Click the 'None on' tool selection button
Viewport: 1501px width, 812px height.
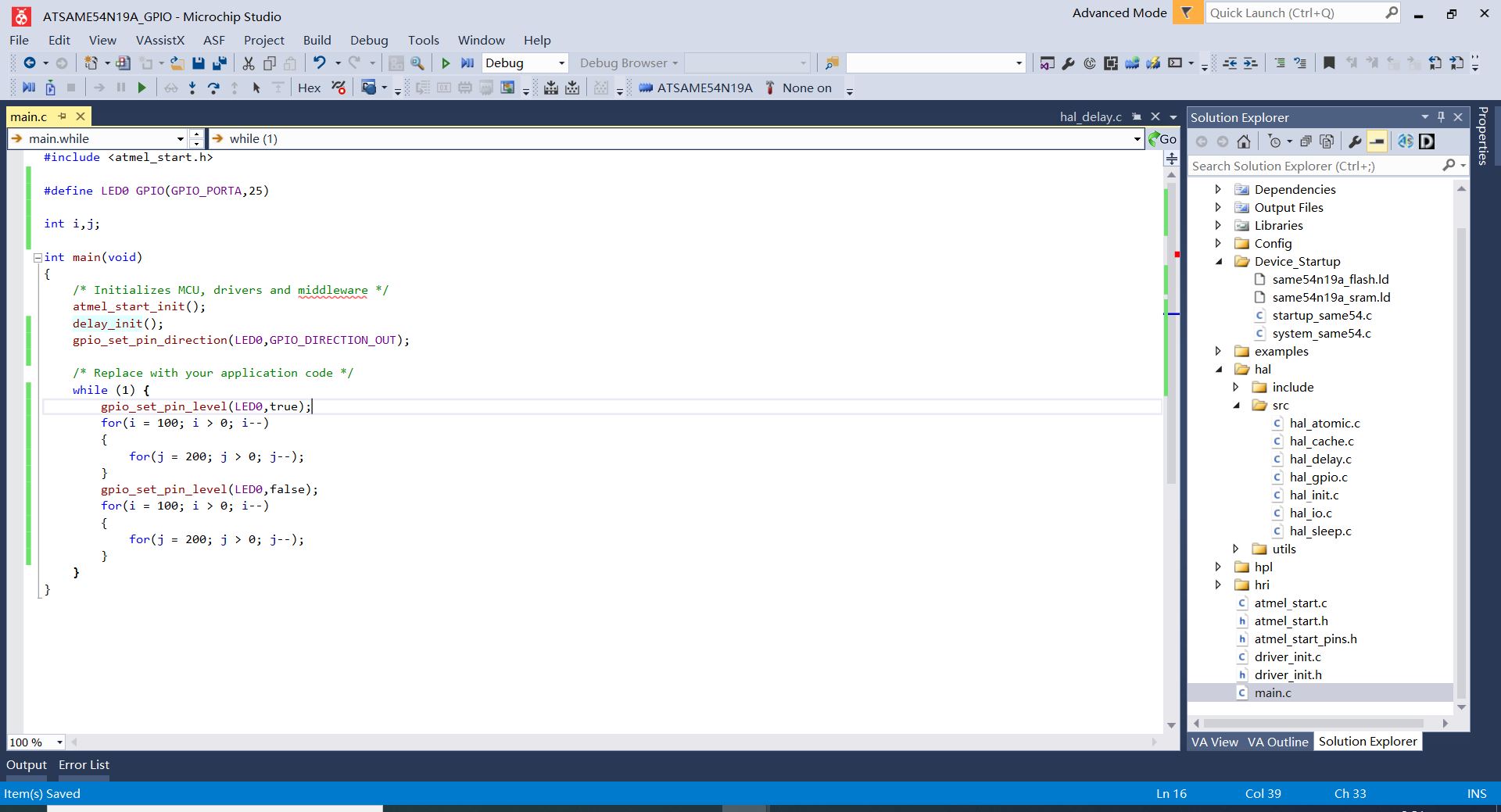pyautogui.click(x=798, y=88)
